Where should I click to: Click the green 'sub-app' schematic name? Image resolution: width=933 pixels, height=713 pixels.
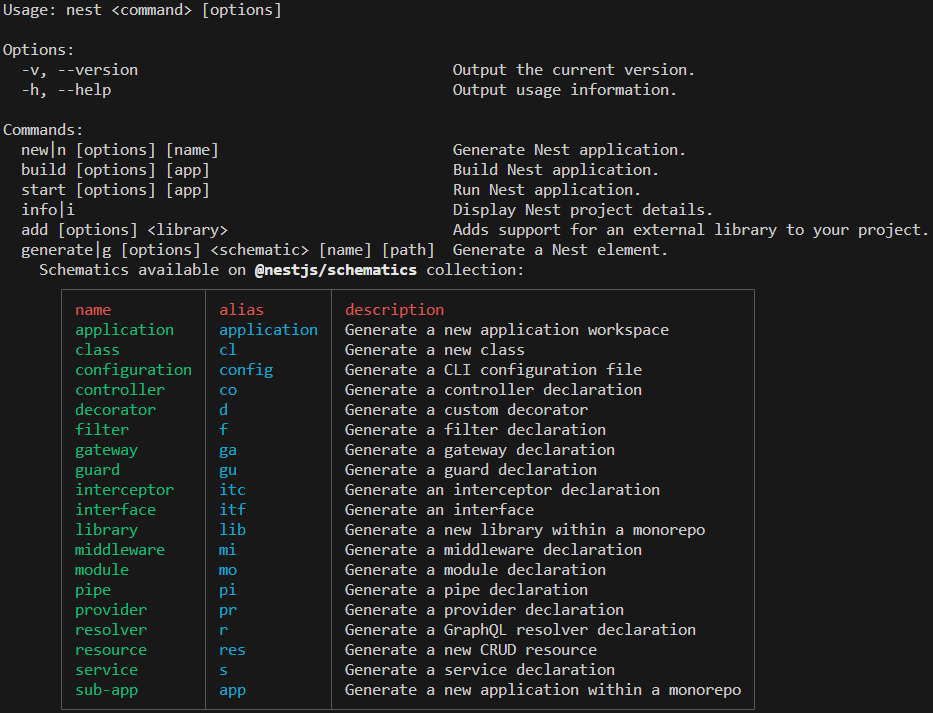(x=106, y=690)
